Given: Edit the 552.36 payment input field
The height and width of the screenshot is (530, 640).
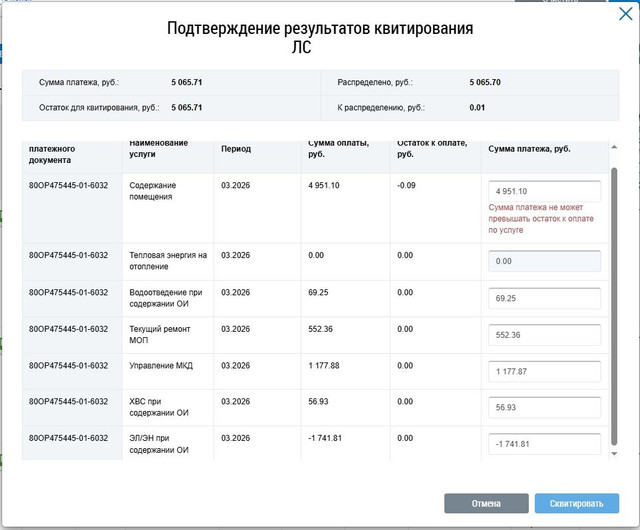Looking at the screenshot, I should pos(544,335).
